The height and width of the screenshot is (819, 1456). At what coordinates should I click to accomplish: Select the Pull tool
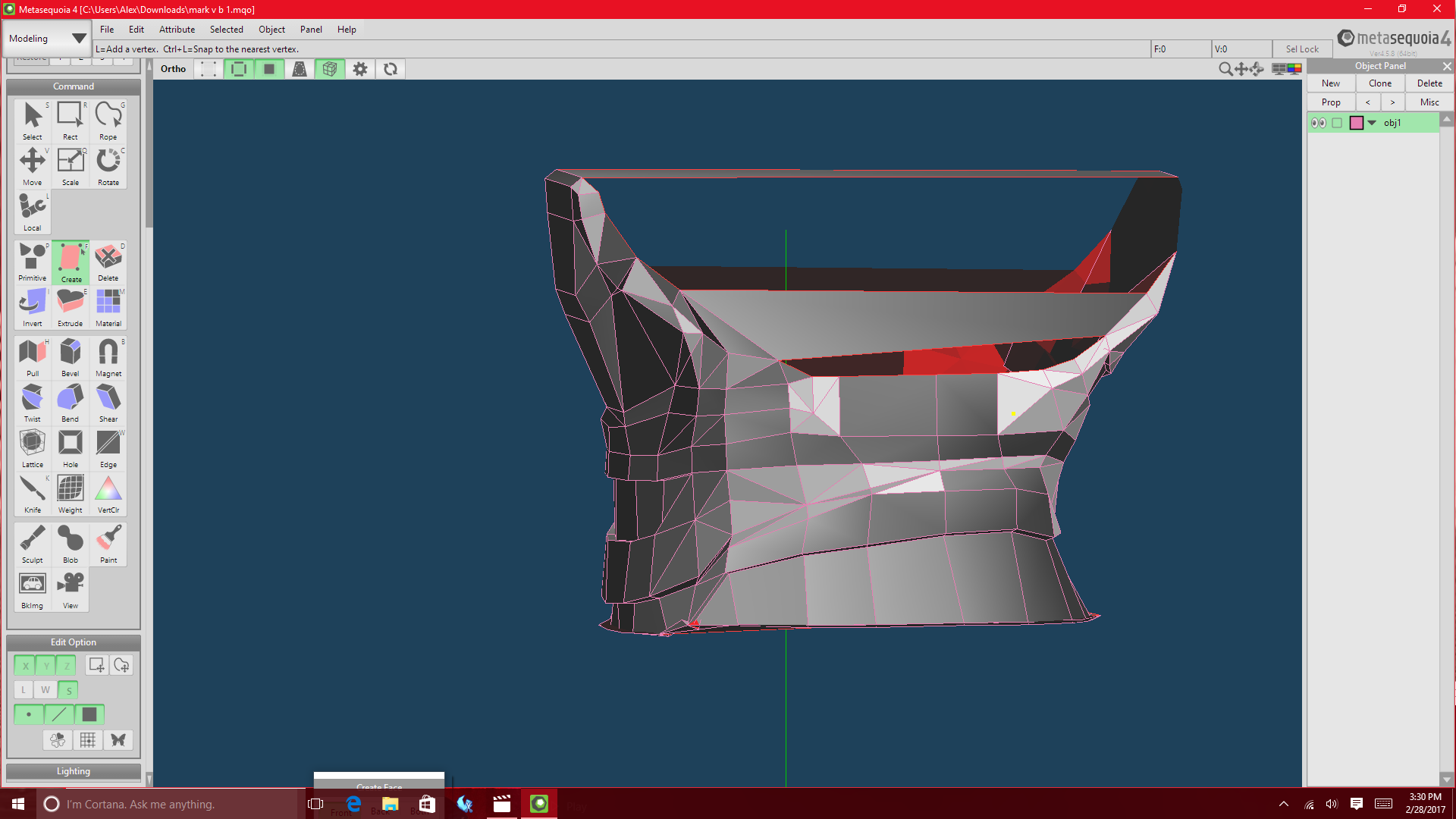pyautogui.click(x=33, y=357)
